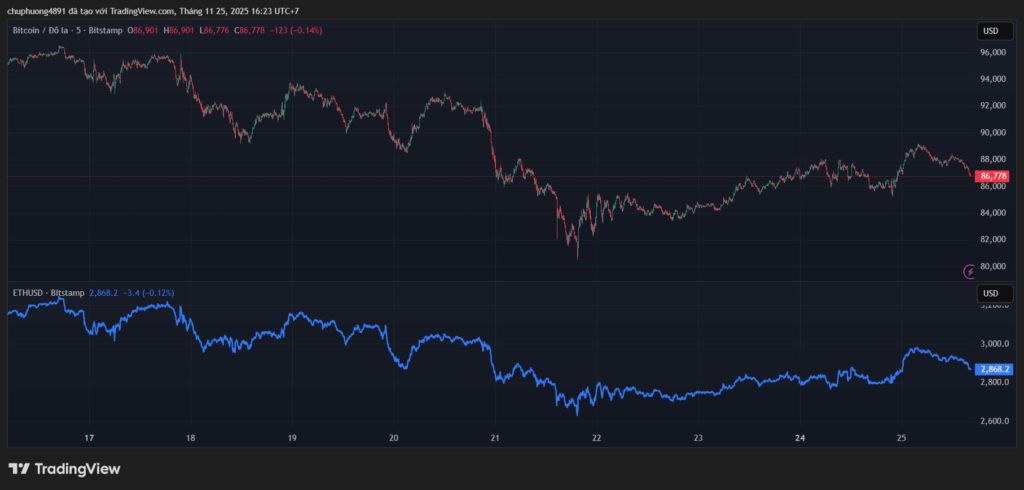Select date 25 on the time axis

pyautogui.click(x=900, y=438)
